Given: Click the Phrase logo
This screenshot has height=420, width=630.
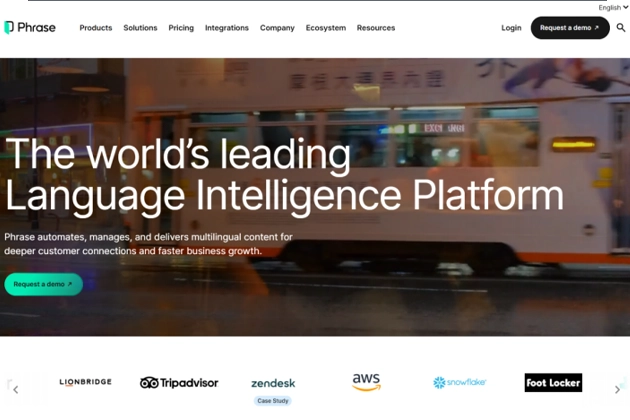Looking at the screenshot, I should 30,27.
